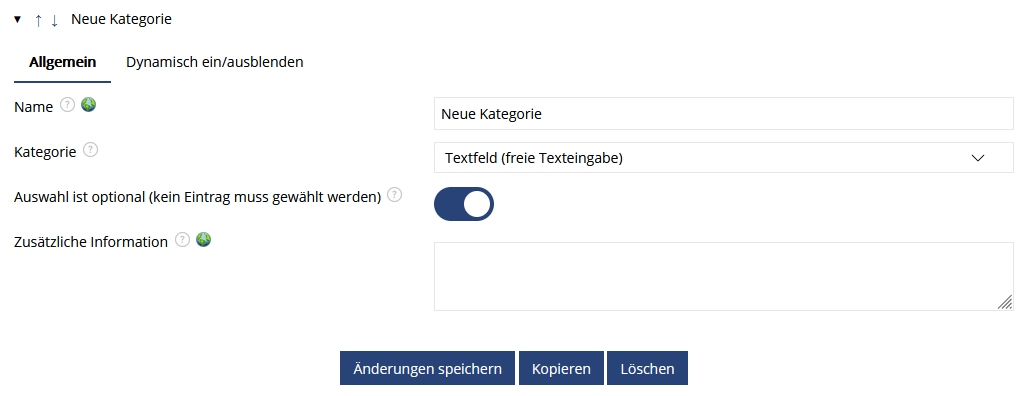Open help icon next to Name
Screen dimensions: 1017x396
point(67,105)
